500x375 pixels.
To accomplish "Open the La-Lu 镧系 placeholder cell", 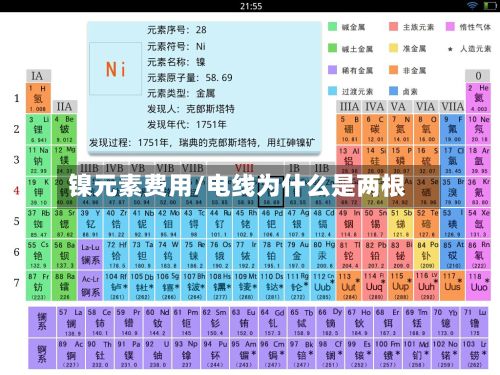I will pyautogui.click(x=90, y=255).
